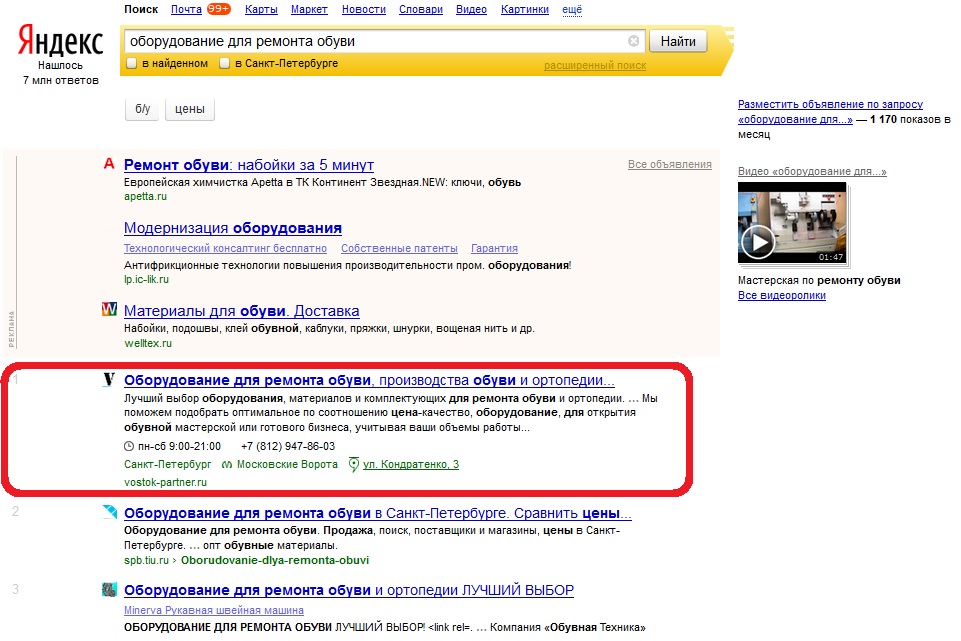Click the map pin icon near ul. Kondratenko

coord(354,465)
